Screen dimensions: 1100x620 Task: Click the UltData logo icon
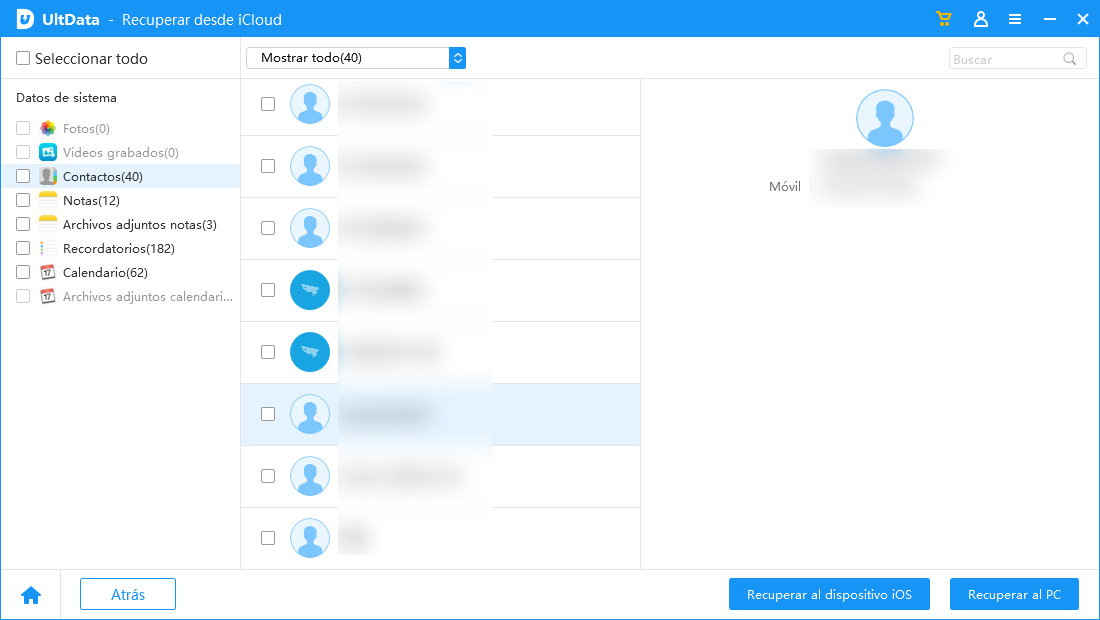25,19
